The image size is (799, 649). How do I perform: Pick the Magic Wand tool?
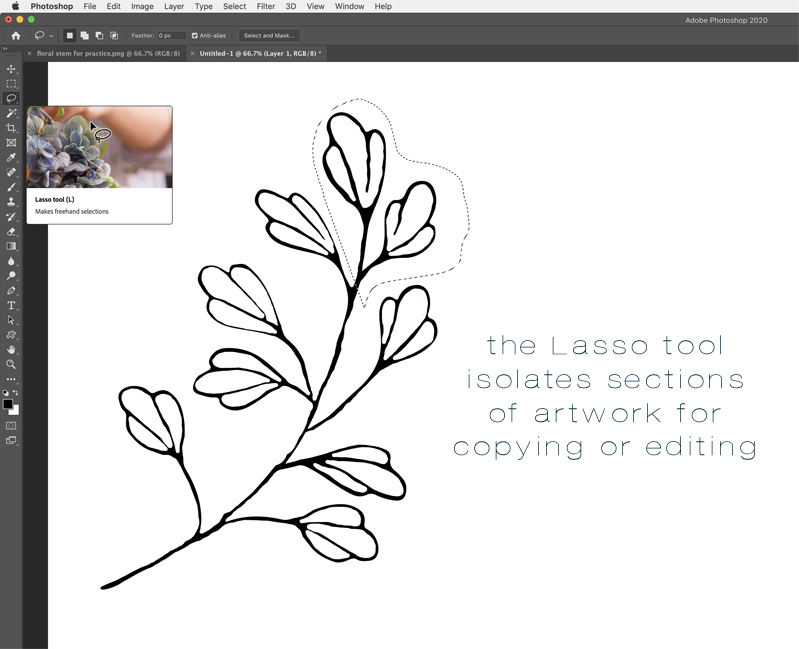[12, 114]
